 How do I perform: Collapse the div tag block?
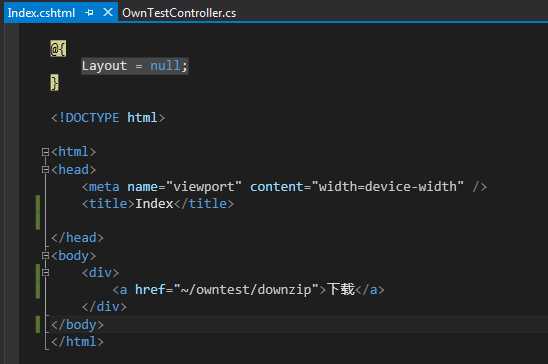click(x=45, y=272)
